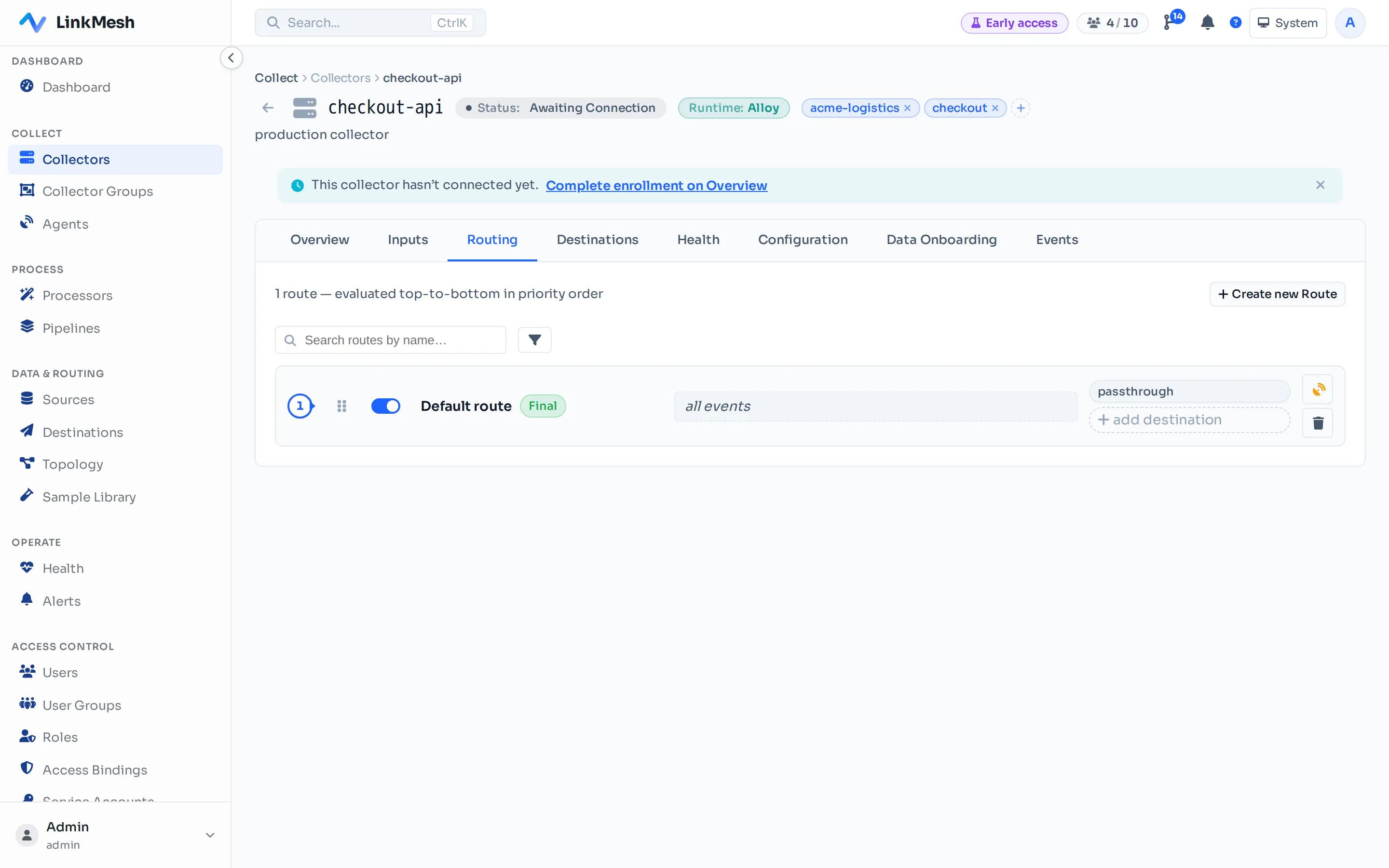Click the passthrough pipeline chip

[x=1189, y=392]
